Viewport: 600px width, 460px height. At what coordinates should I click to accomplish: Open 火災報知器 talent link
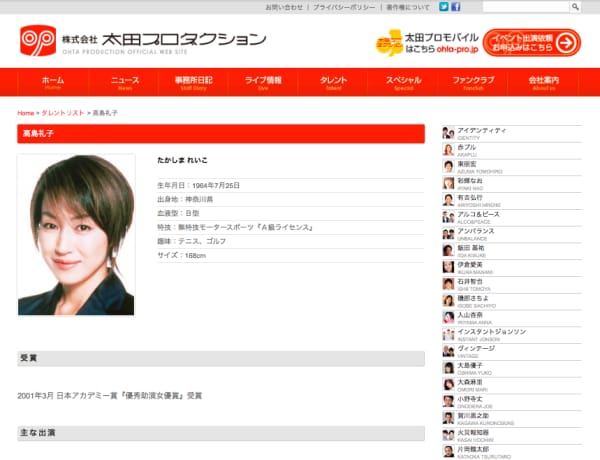(473, 432)
